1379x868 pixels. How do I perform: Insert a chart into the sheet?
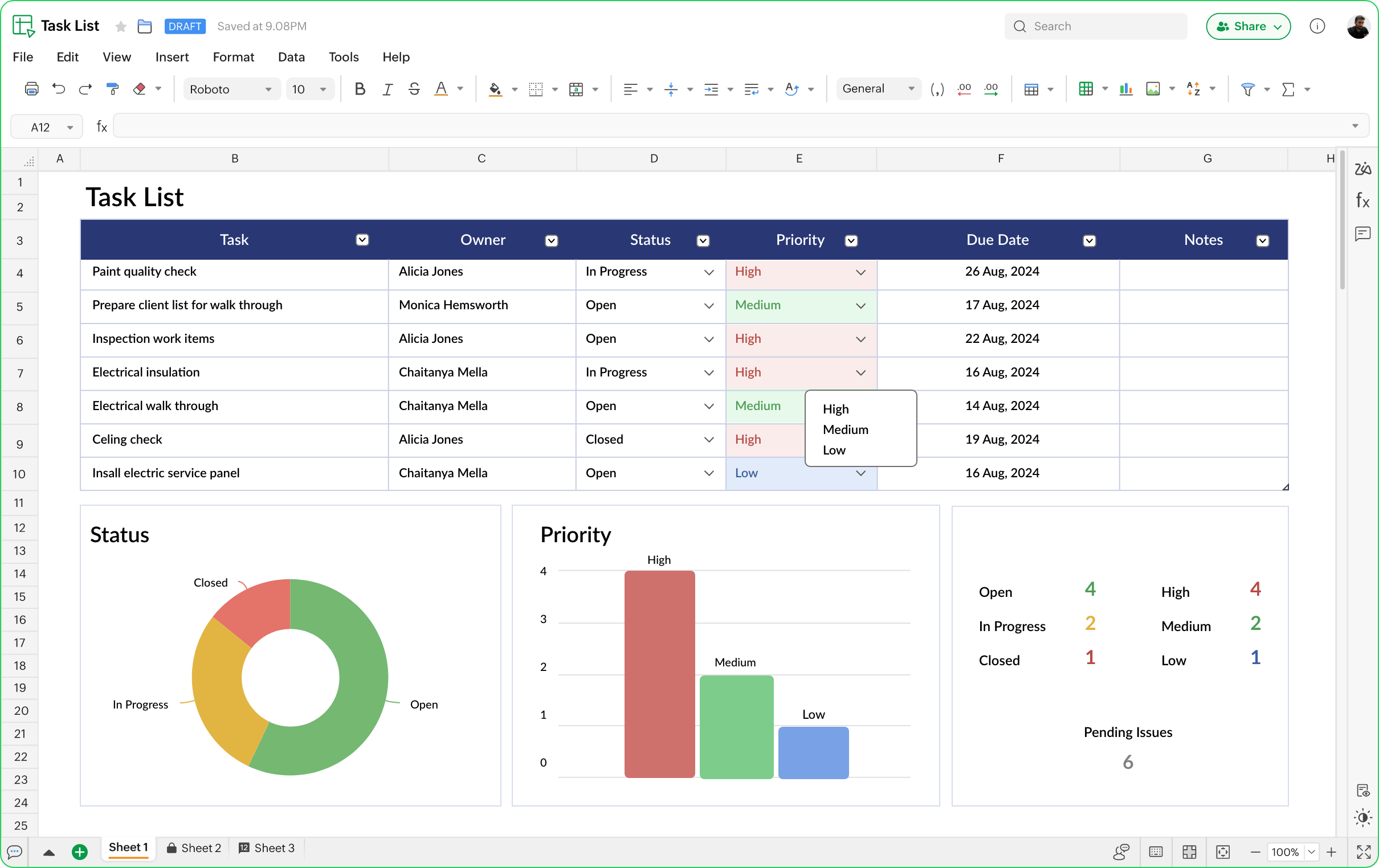[1125, 89]
